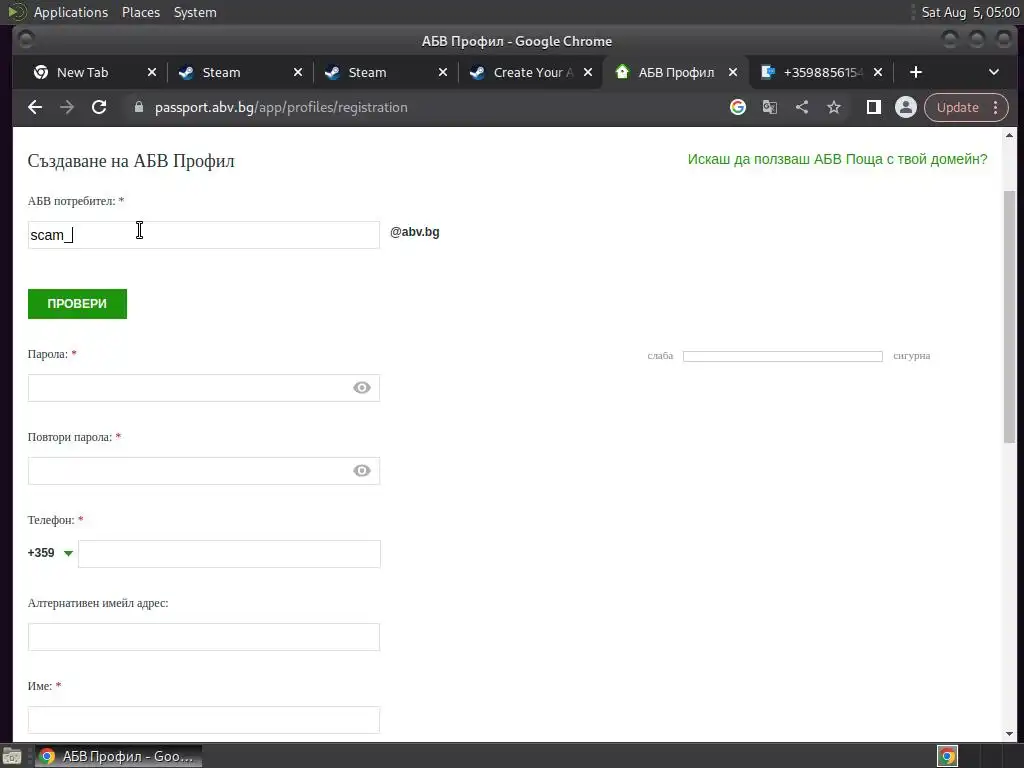Viewport: 1024px width, 768px height.
Task: Open the Applications menu
Action: click(x=71, y=12)
